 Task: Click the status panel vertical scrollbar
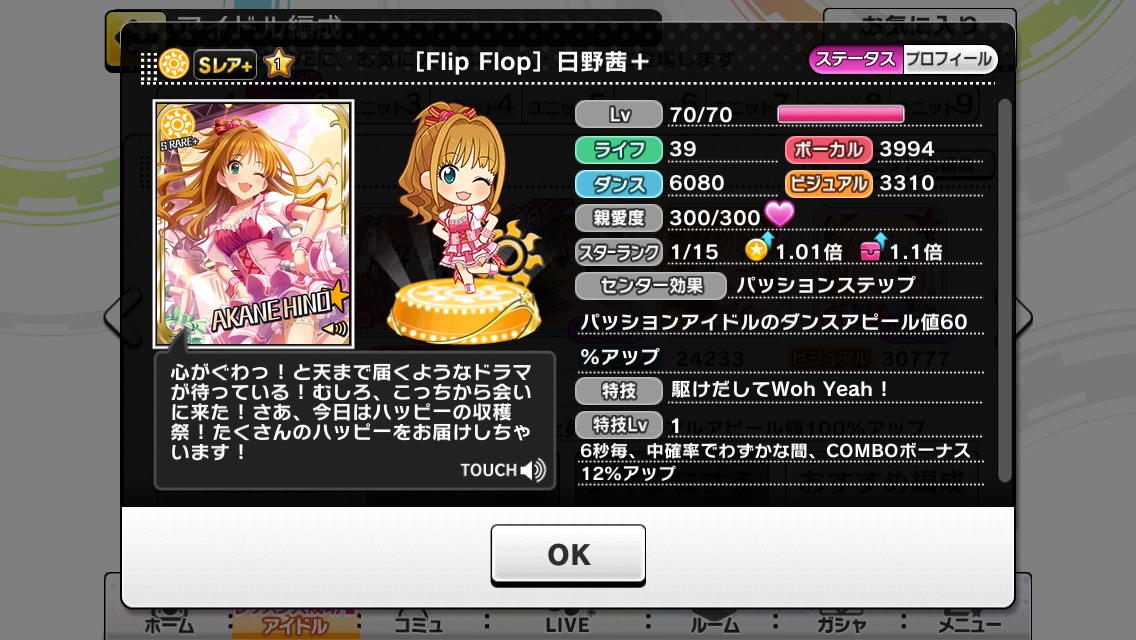[1004, 291]
